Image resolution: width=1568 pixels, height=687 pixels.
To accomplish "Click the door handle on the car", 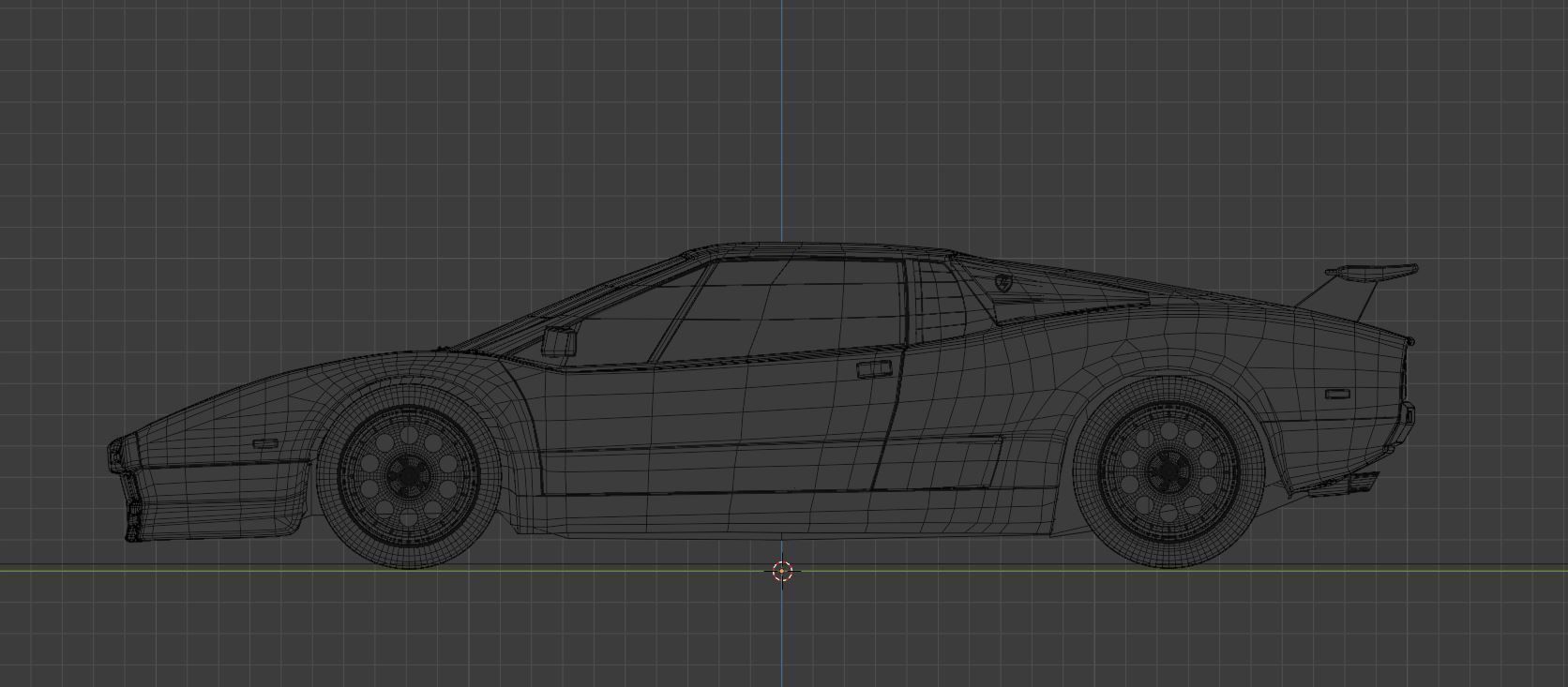I will (x=874, y=369).
